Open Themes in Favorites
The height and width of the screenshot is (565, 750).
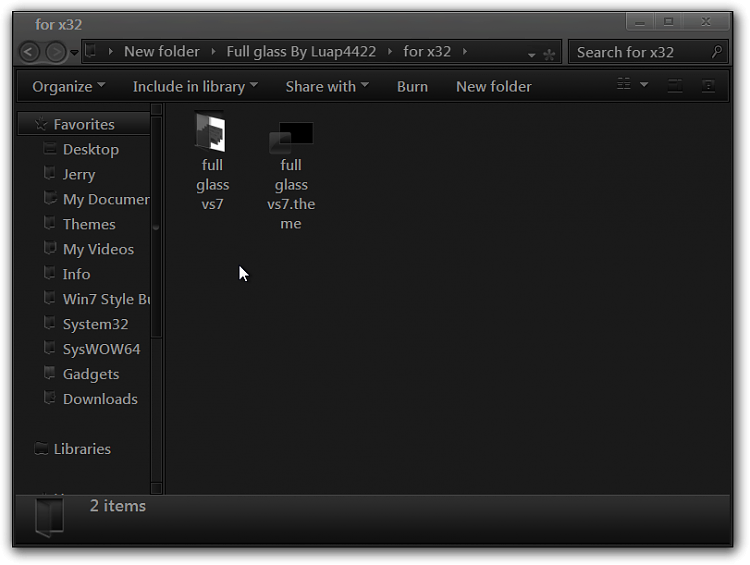89,224
